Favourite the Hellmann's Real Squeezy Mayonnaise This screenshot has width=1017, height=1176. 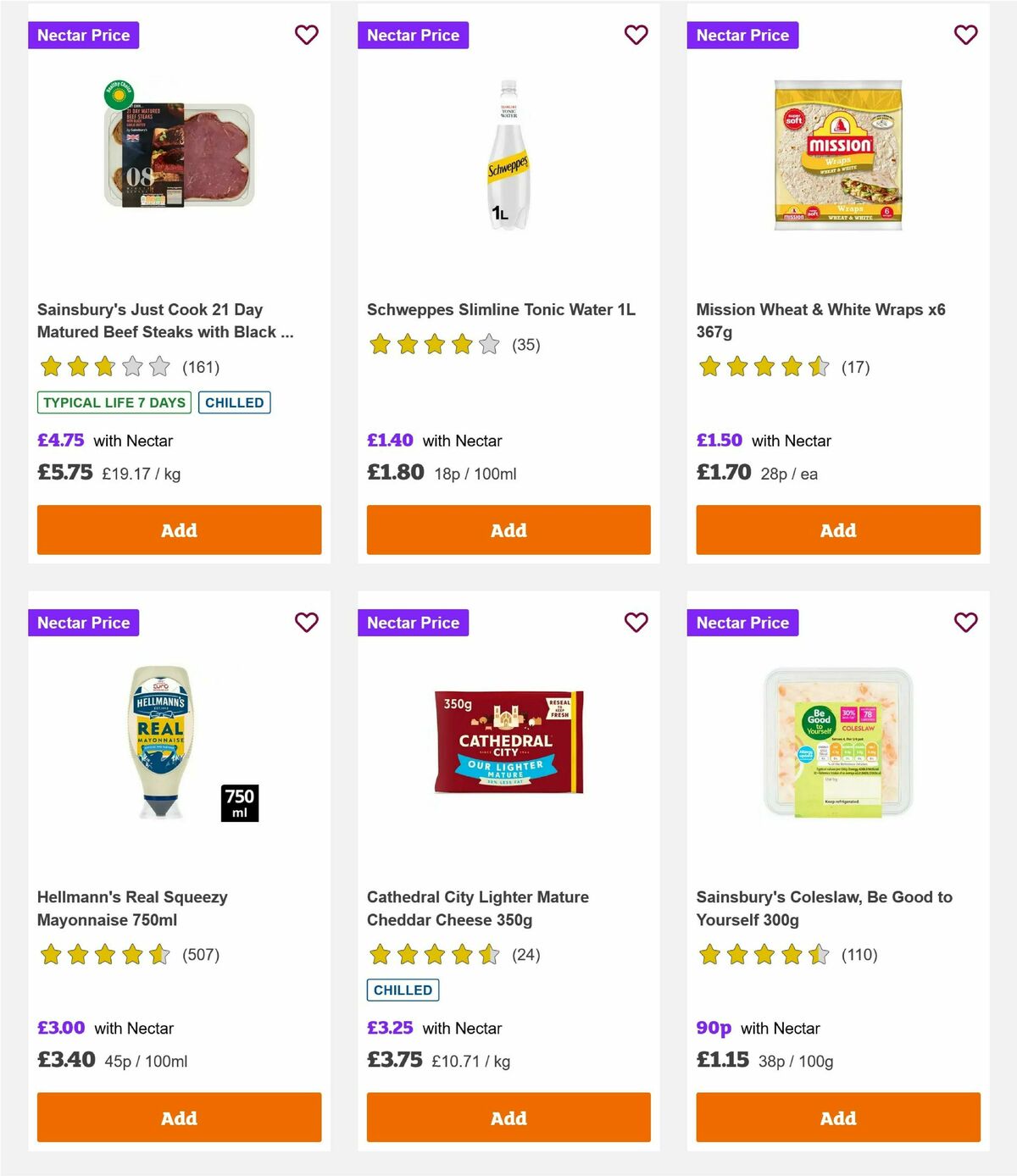(307, 622)
